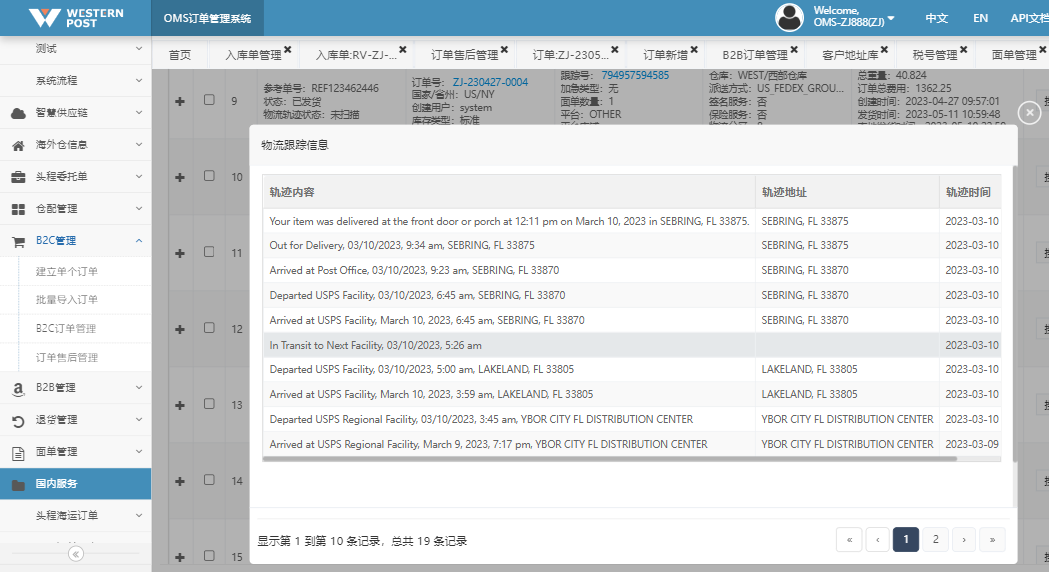Close the B2B订单管理 tab
The width and height of the screenshot is (1049, 572).
794,49
